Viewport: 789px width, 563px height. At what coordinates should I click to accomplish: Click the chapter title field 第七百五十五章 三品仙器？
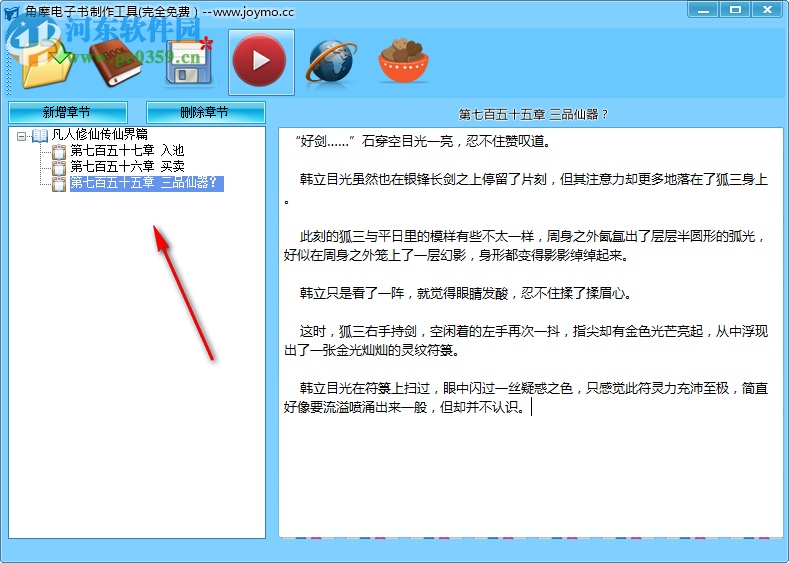click(x=533, y=115)
